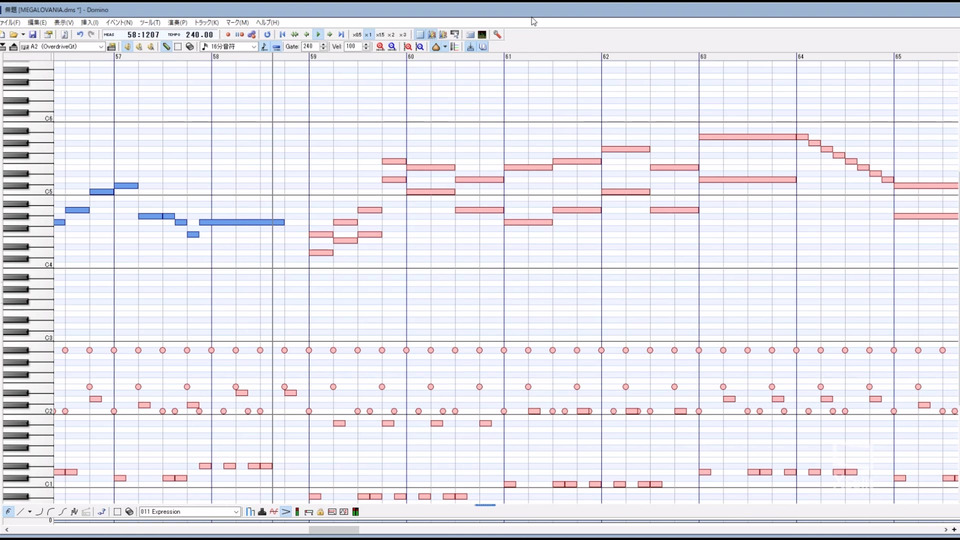
Task: Click the Gate input field showing 240
Action: coord(310,47)
